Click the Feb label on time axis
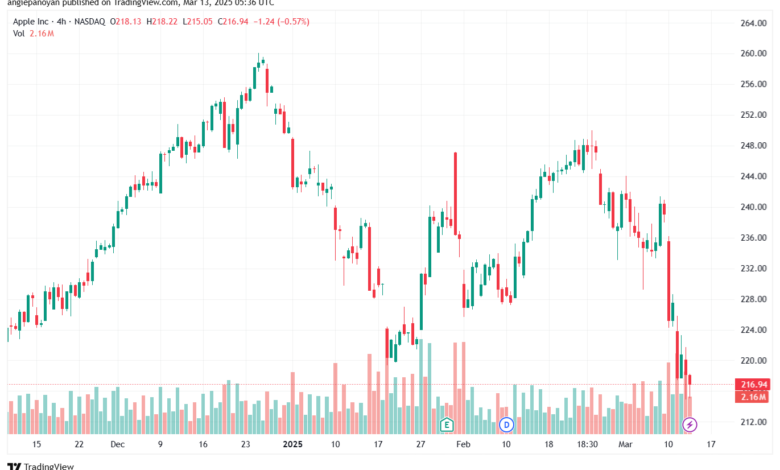 click(x=463, y=444)
